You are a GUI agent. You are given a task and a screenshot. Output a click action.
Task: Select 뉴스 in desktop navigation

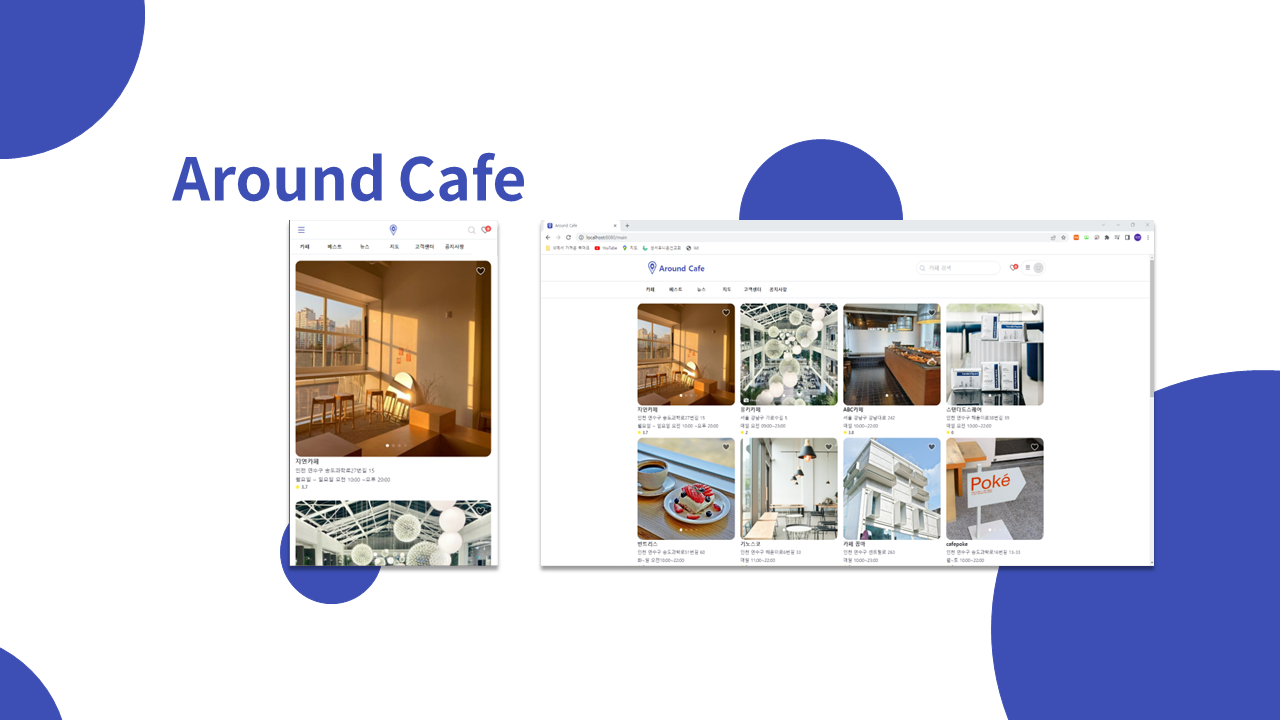(701, 289)
